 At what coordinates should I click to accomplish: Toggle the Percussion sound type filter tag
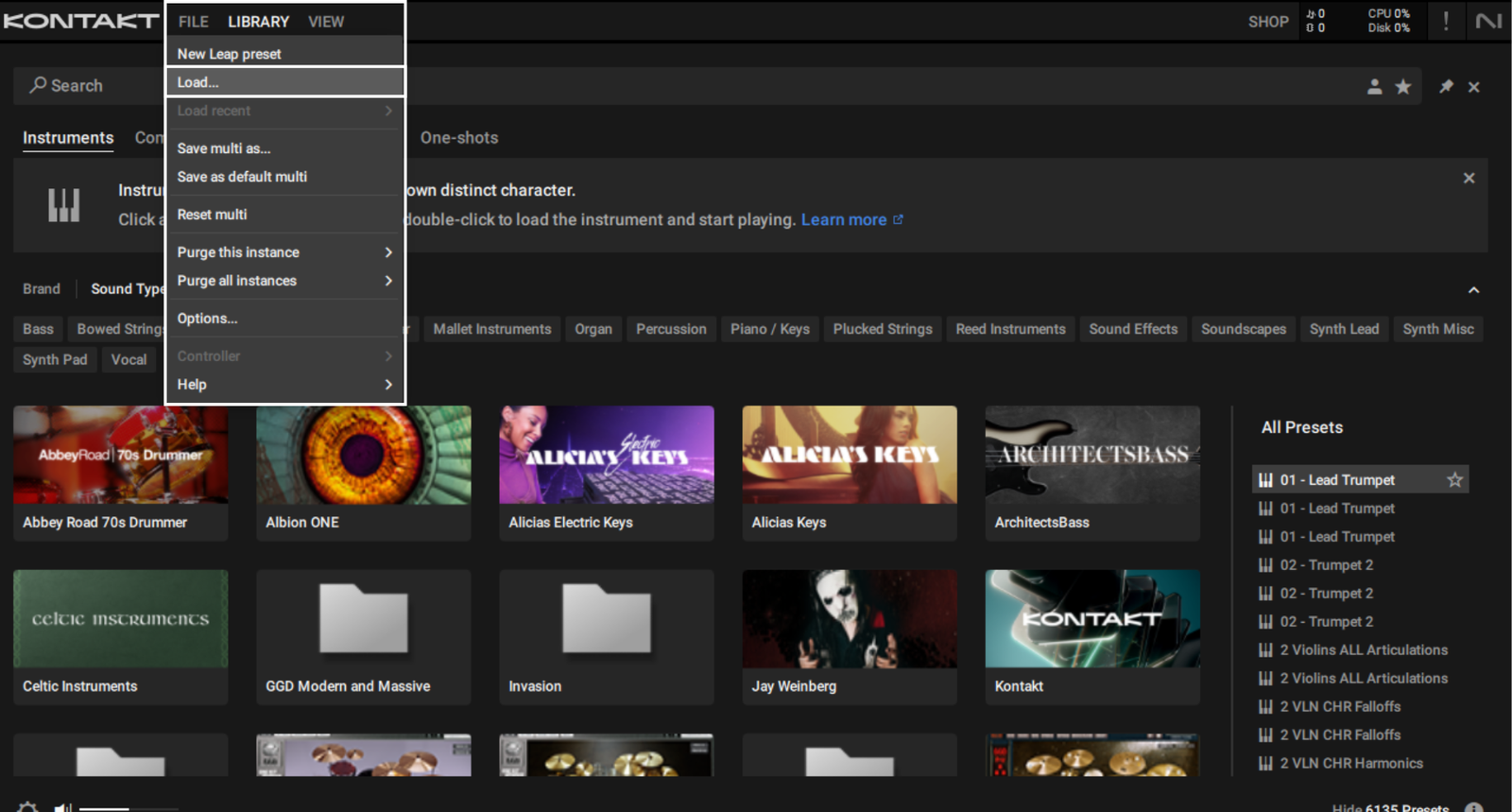(x=671, y=329)
